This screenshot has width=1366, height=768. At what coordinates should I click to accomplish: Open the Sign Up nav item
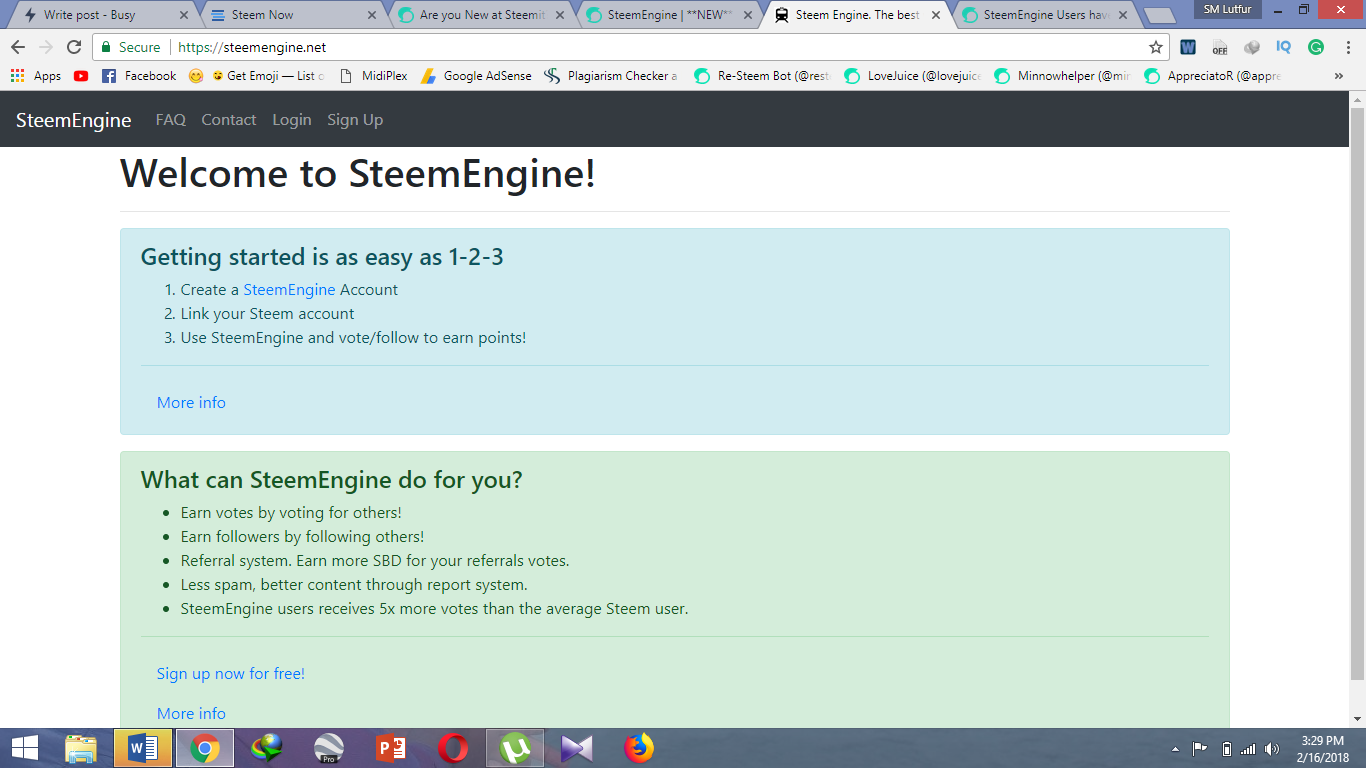(x=355, y=120)
